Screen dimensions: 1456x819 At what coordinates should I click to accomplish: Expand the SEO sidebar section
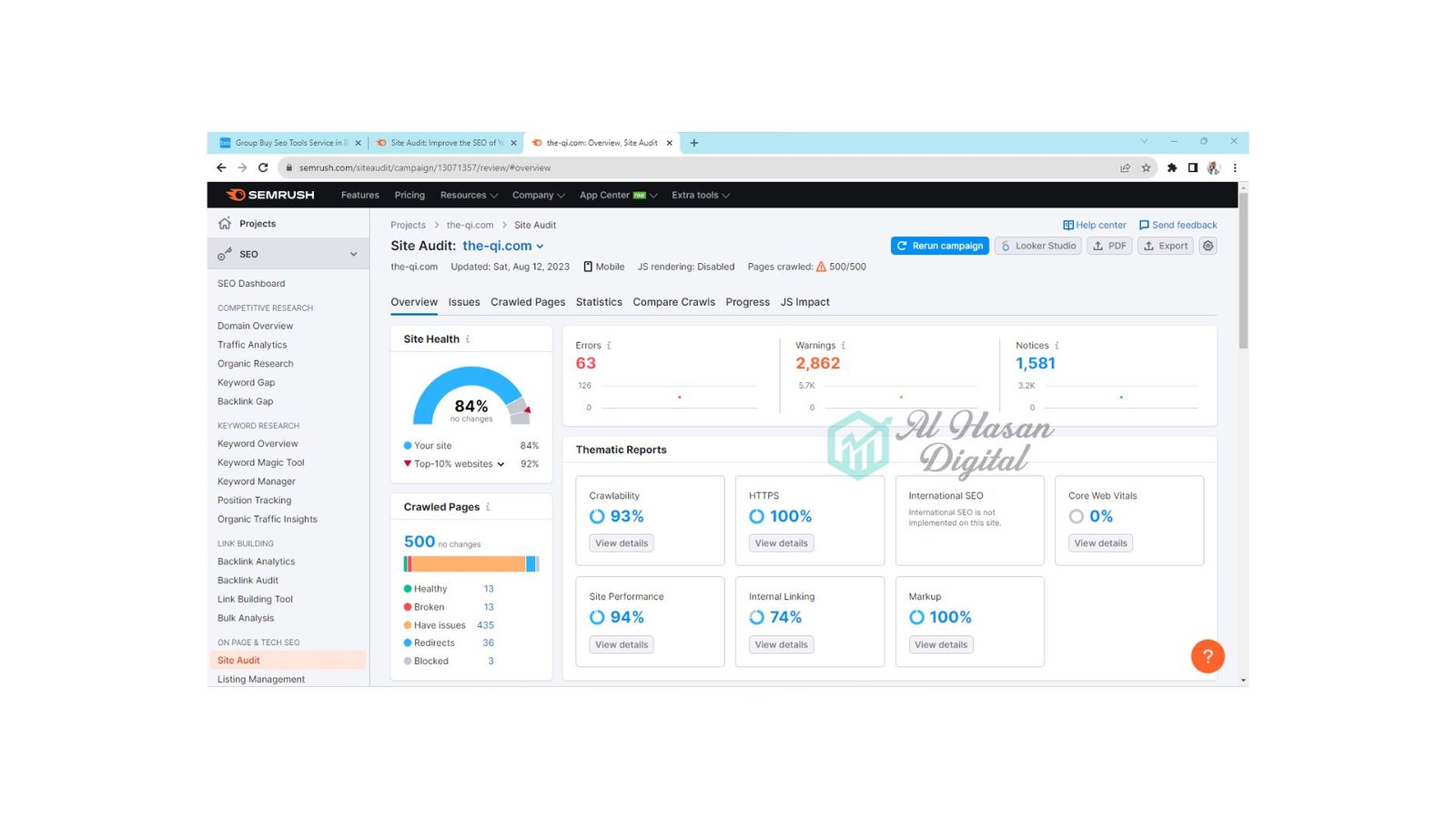[x=288, y=254]
